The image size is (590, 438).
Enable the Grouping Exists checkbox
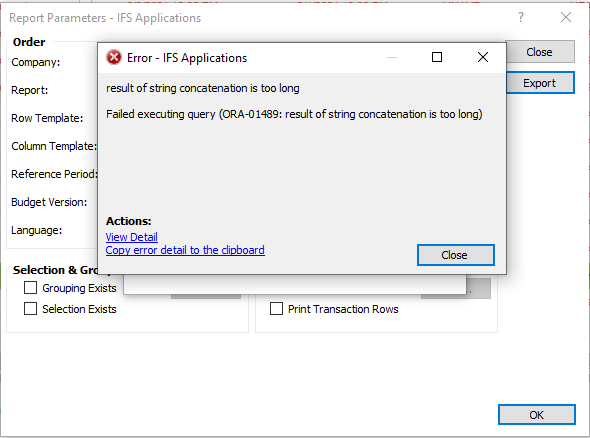pyautogui.click(x=30, y=288)
